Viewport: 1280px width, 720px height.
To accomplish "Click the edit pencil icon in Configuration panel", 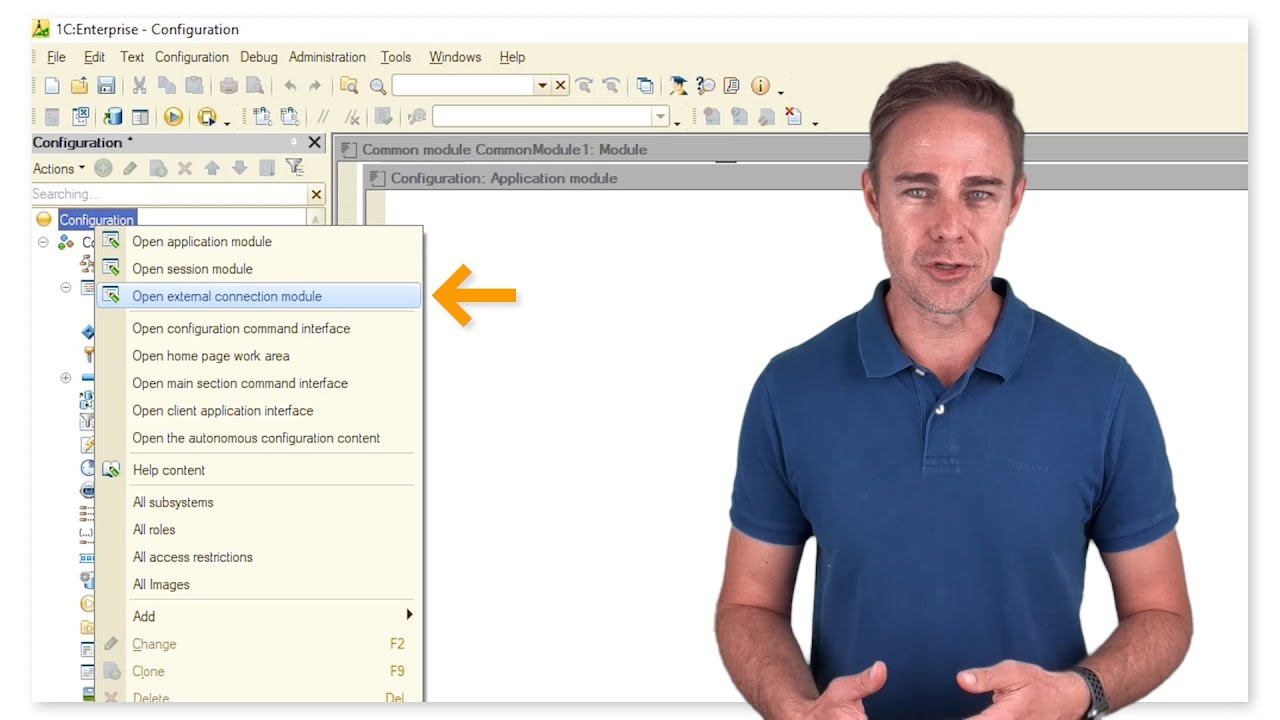I will [x=130, y=168].
